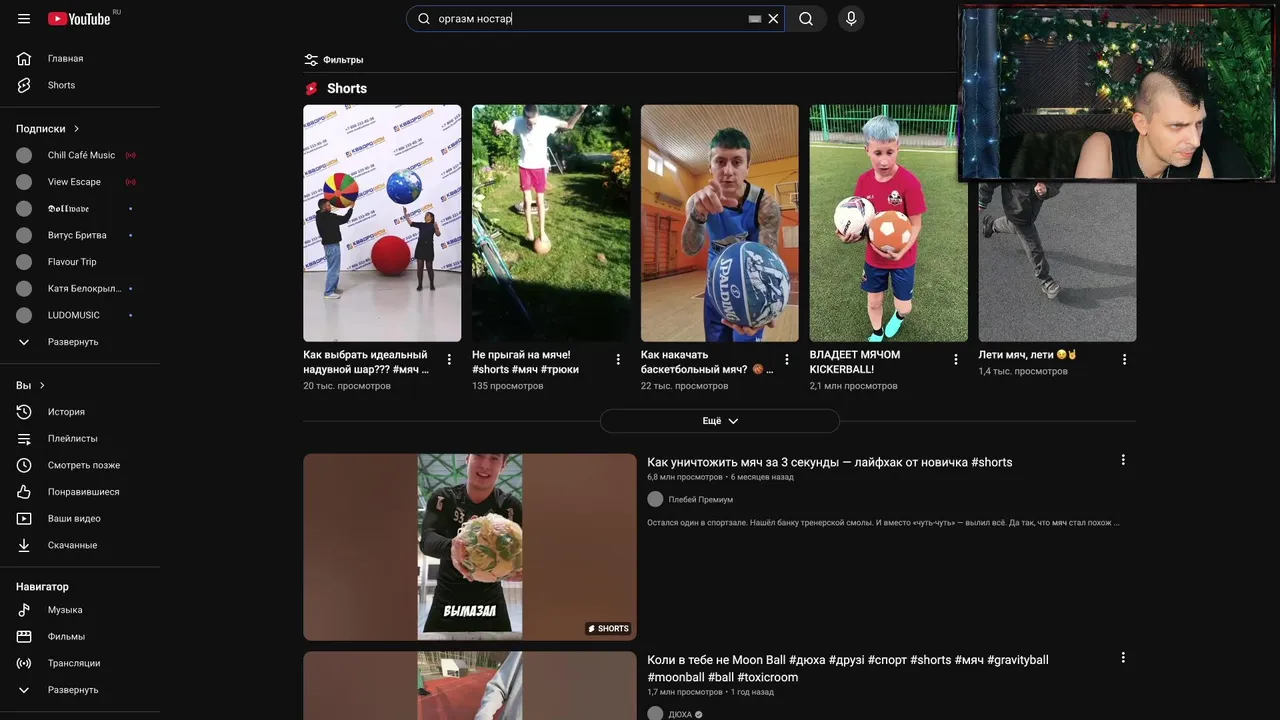This screenshot has width=1280, height=720.
Task: Open options for 'Как выбрать идеальный надувной шар'
Action: point(449,359)
